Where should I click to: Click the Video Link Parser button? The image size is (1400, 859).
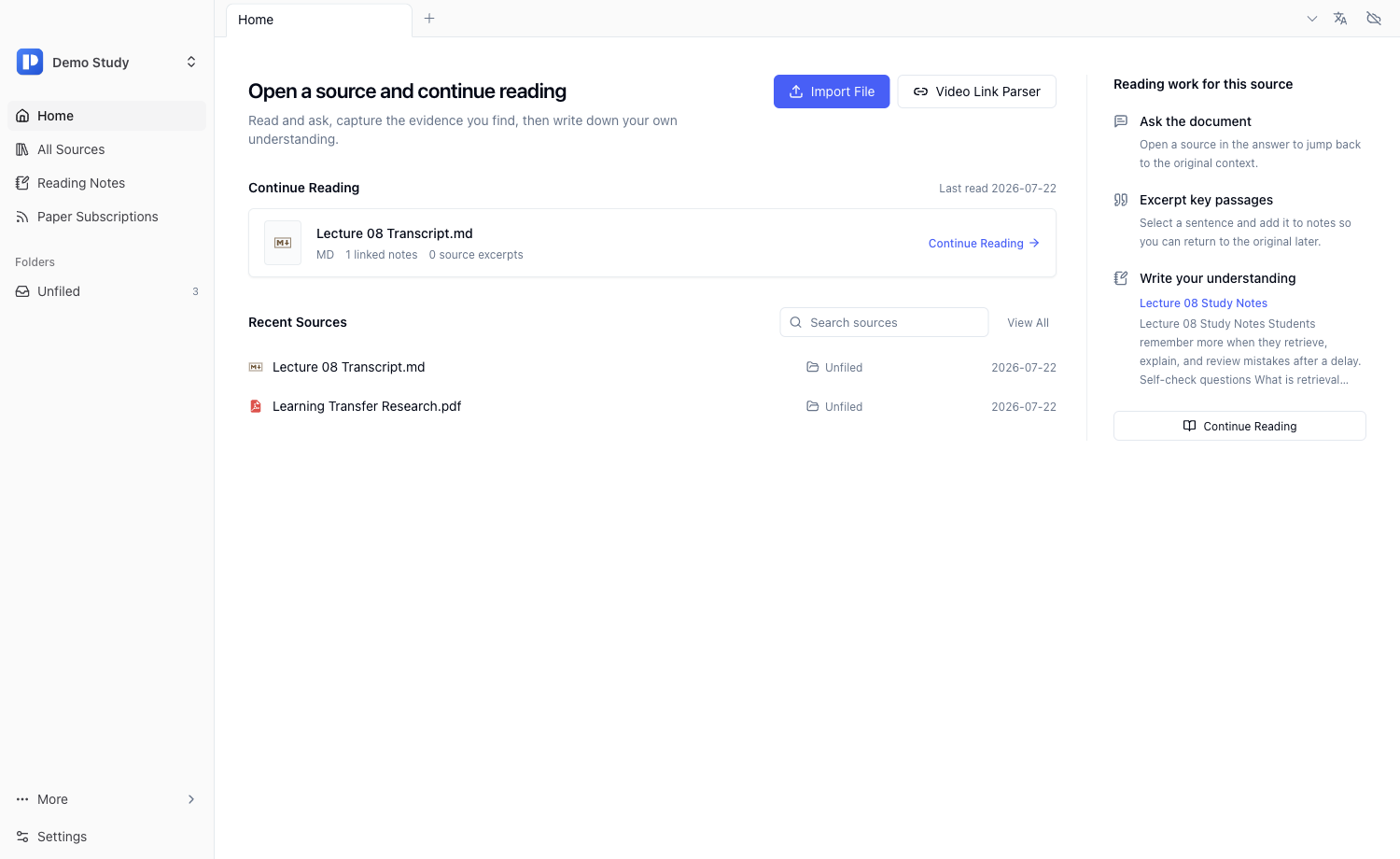pos(977,92)
